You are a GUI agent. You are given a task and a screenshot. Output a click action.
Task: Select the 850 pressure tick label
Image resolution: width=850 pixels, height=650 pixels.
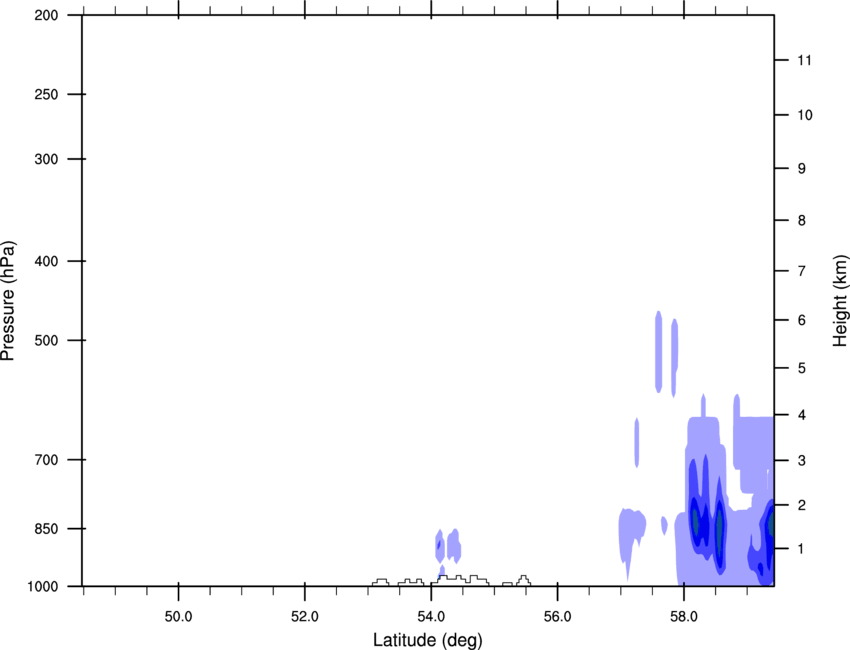click(46, 529)
